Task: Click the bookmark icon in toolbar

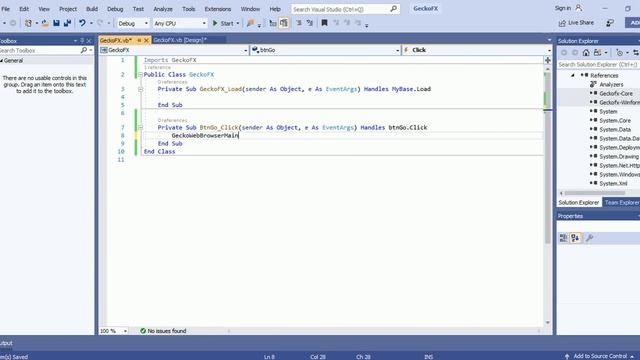Action: [x=324, y=23]
